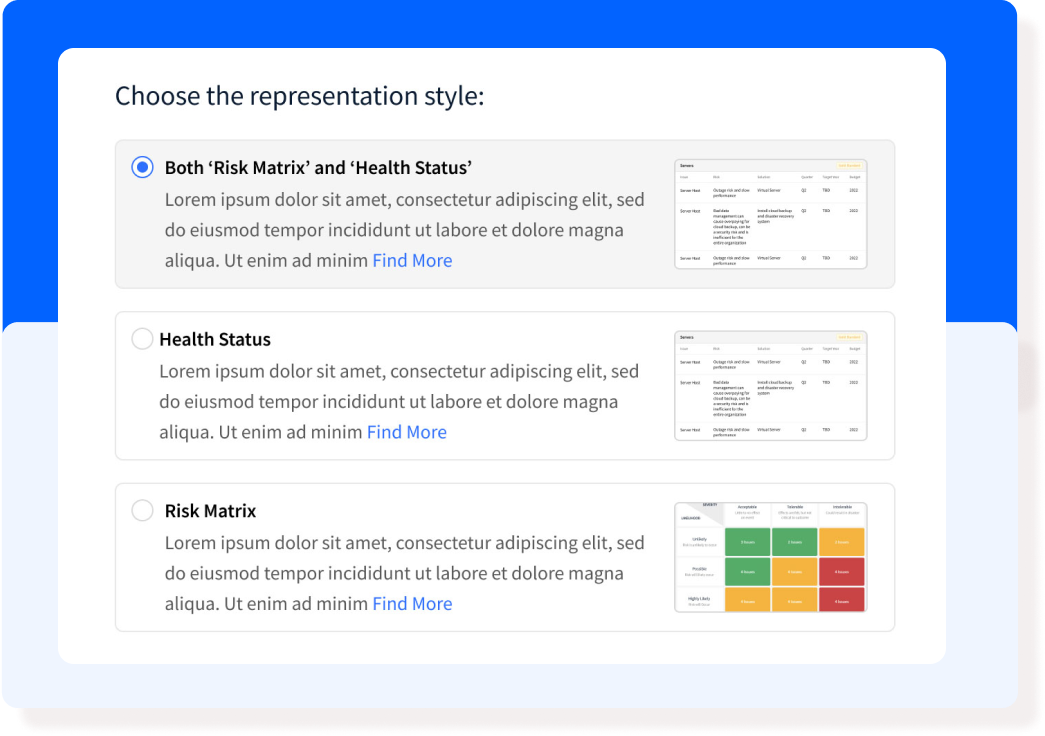
Task: Open the table preview thumbnail in Both option
Action: tap(770, 214)
